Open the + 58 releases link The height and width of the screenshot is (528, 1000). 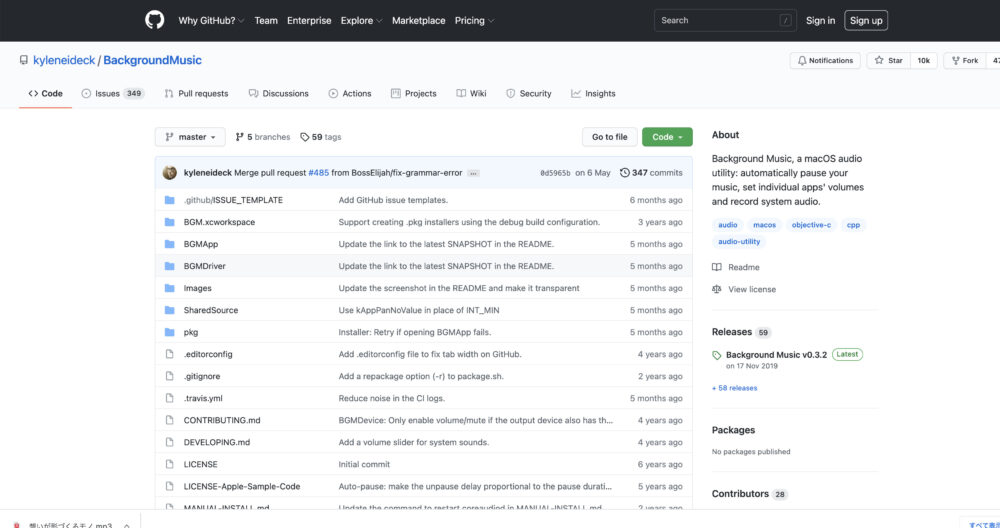tap(735, 388)
